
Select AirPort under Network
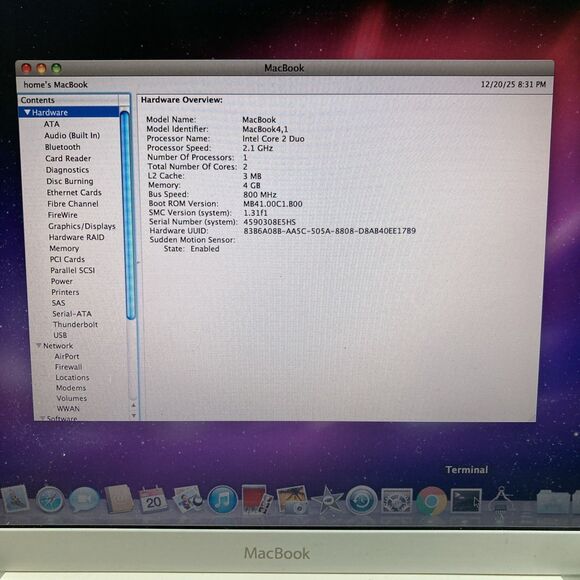[67, 357]
